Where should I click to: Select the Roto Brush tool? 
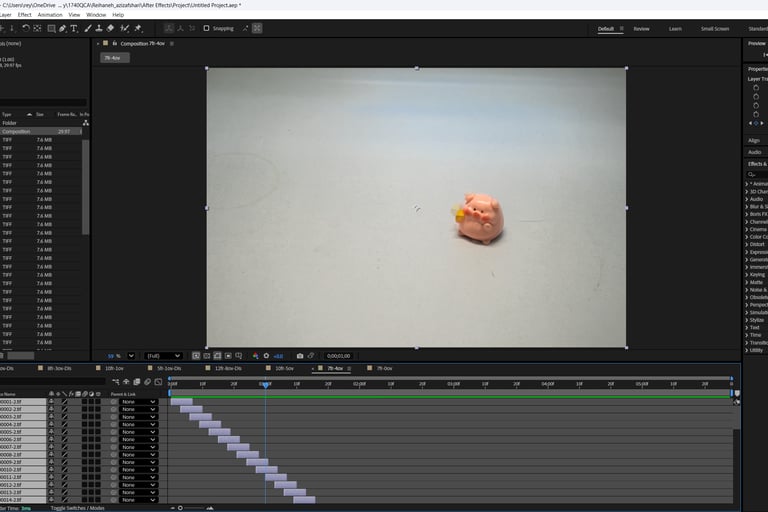coord(125,28)
